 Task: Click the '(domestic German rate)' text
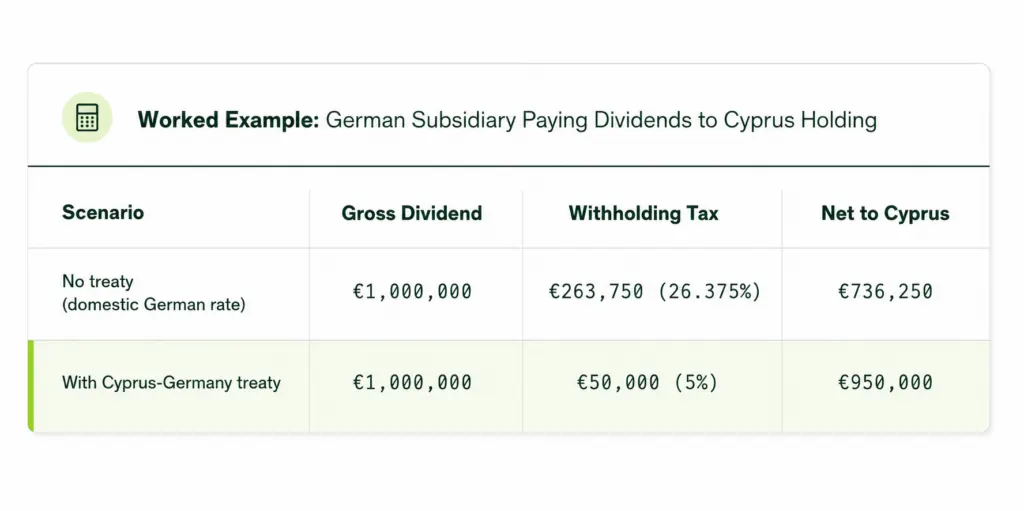click(154, 305)
